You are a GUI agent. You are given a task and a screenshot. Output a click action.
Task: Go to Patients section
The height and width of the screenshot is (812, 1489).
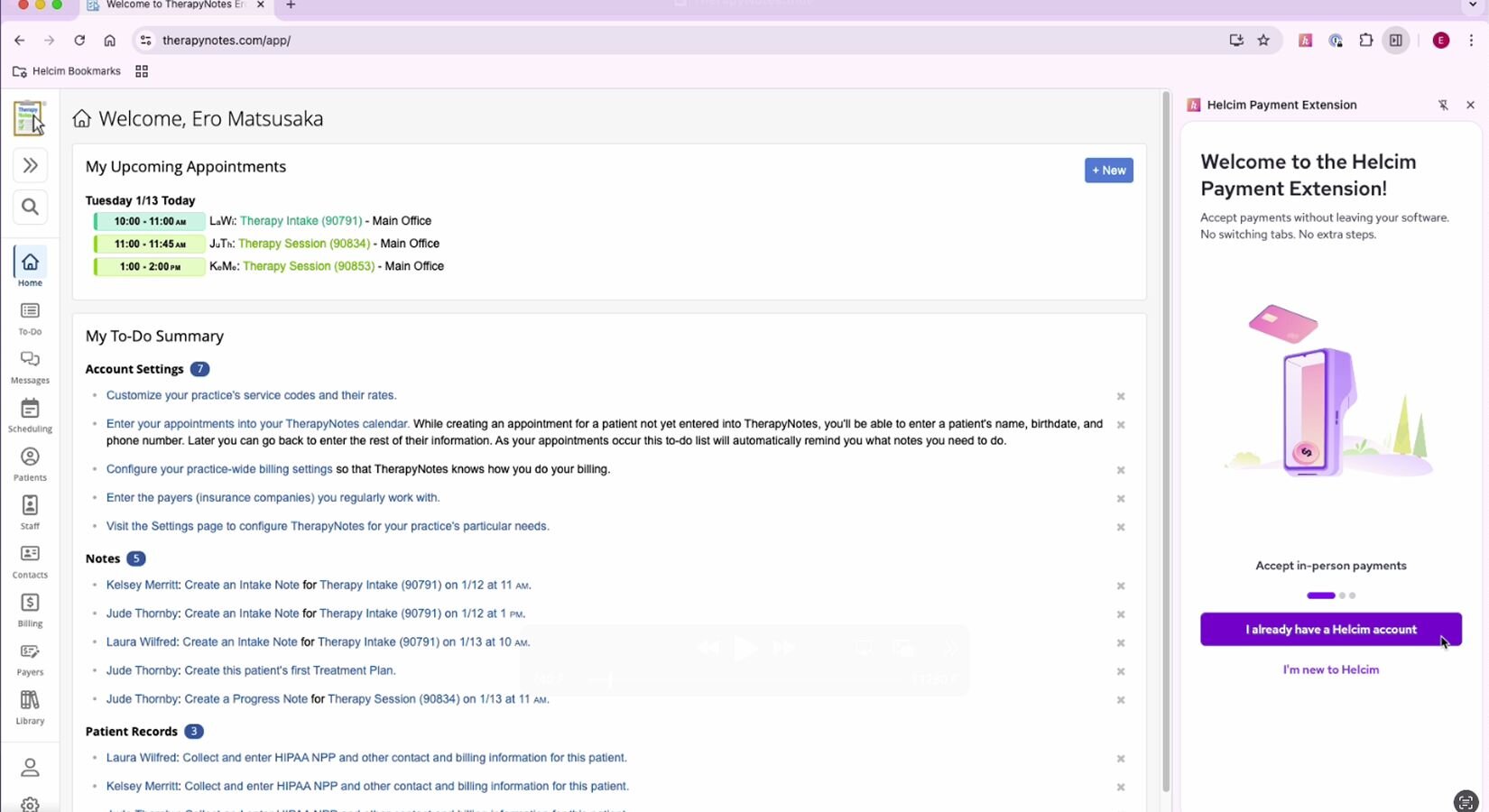coord(30,464)
